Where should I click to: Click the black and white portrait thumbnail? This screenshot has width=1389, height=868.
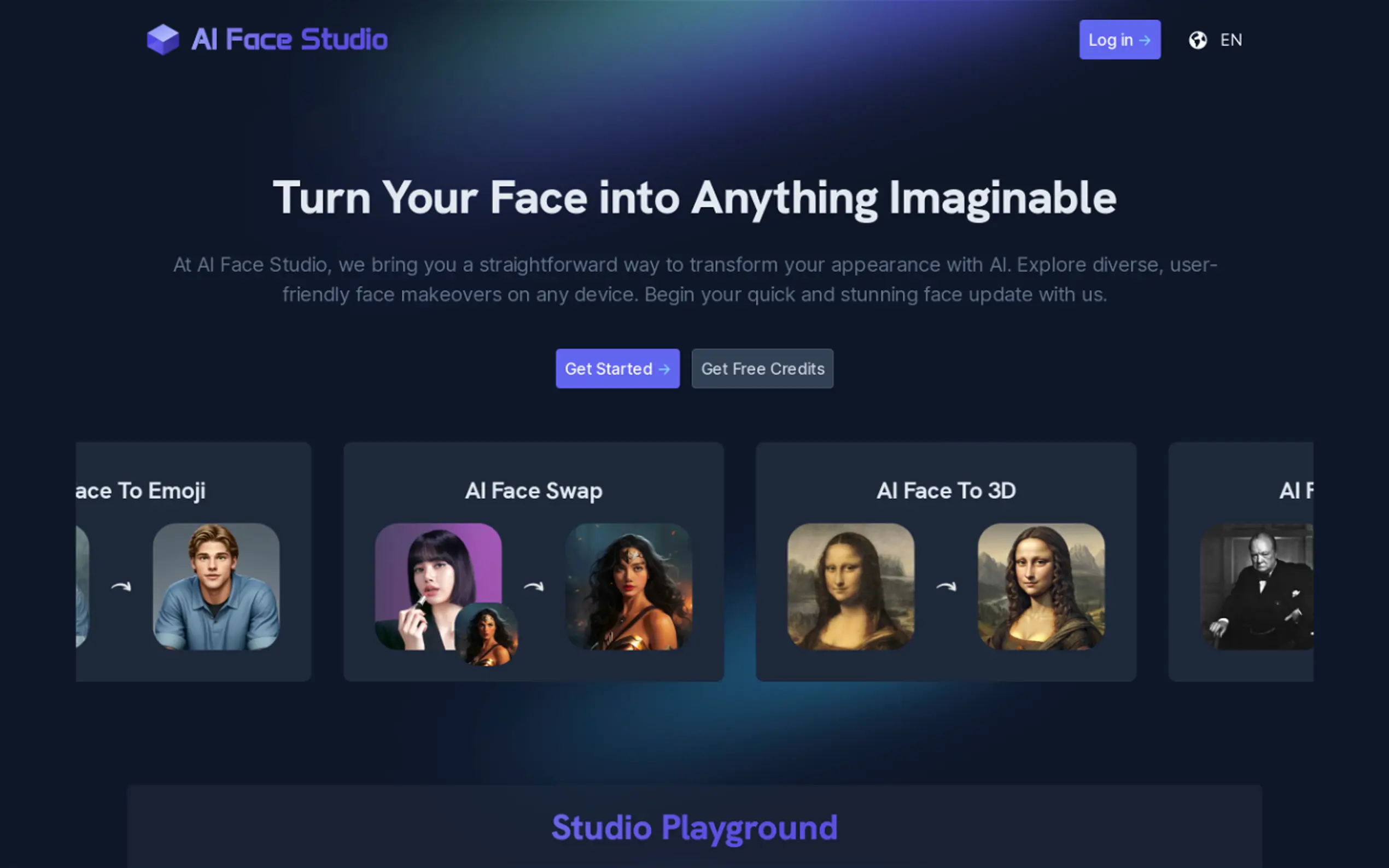tap(1258, 586)
